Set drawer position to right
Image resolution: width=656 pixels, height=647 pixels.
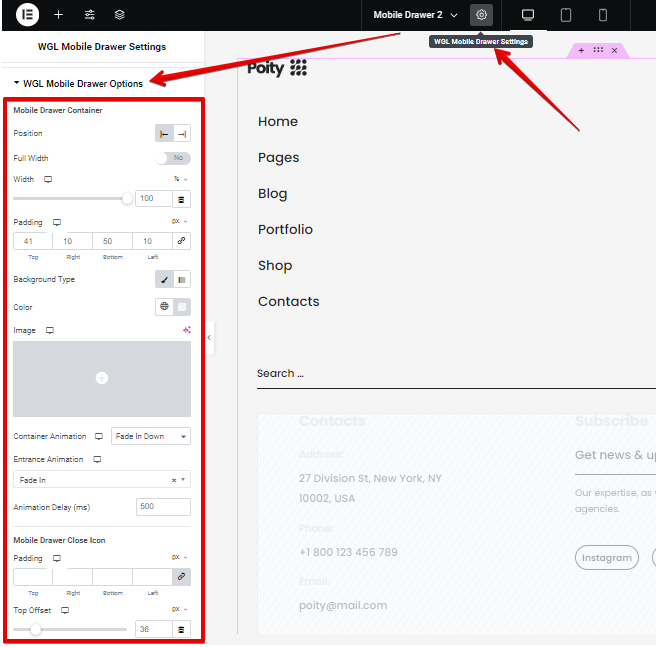182,134
